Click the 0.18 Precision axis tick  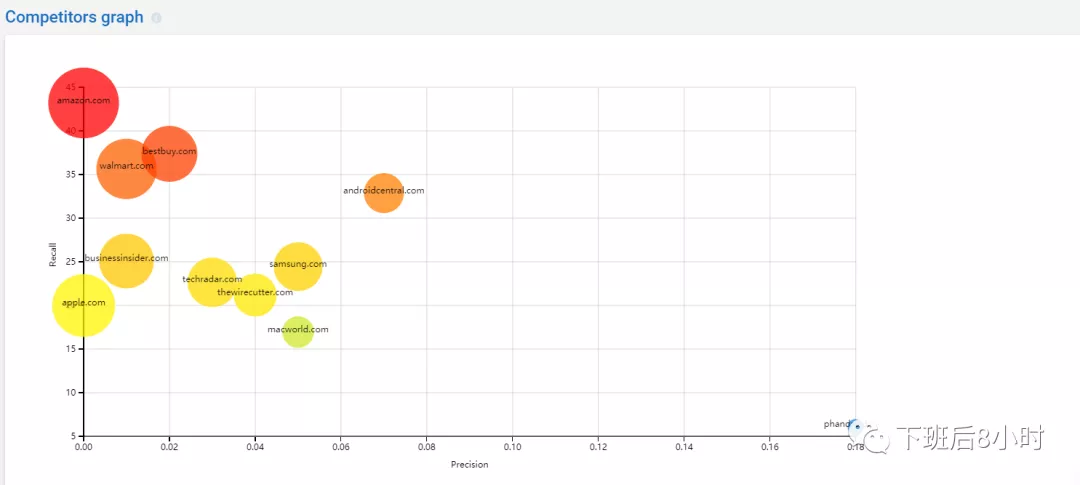[855, 446]
